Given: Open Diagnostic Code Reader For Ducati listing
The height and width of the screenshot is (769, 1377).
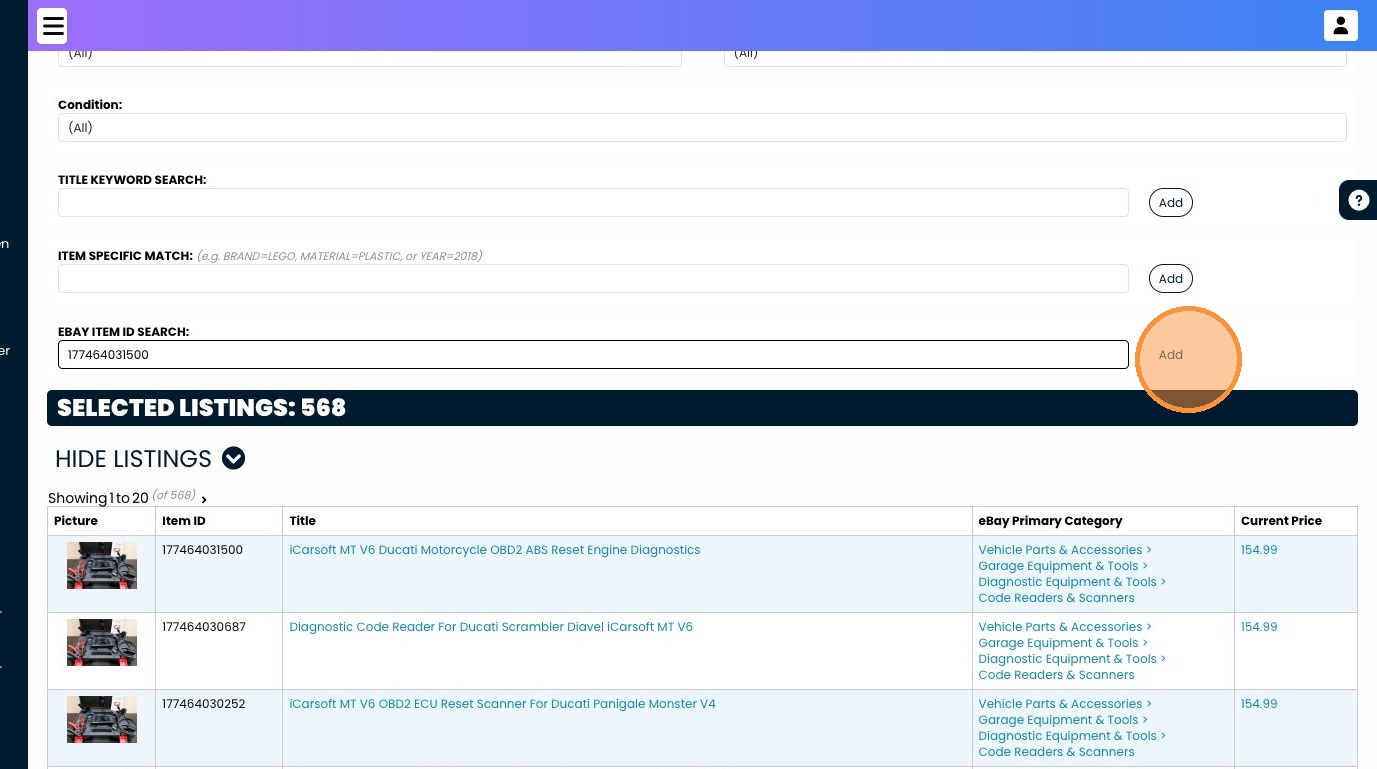Looking at the screenshot, I should pyautogui.click(x=491, y=627).
